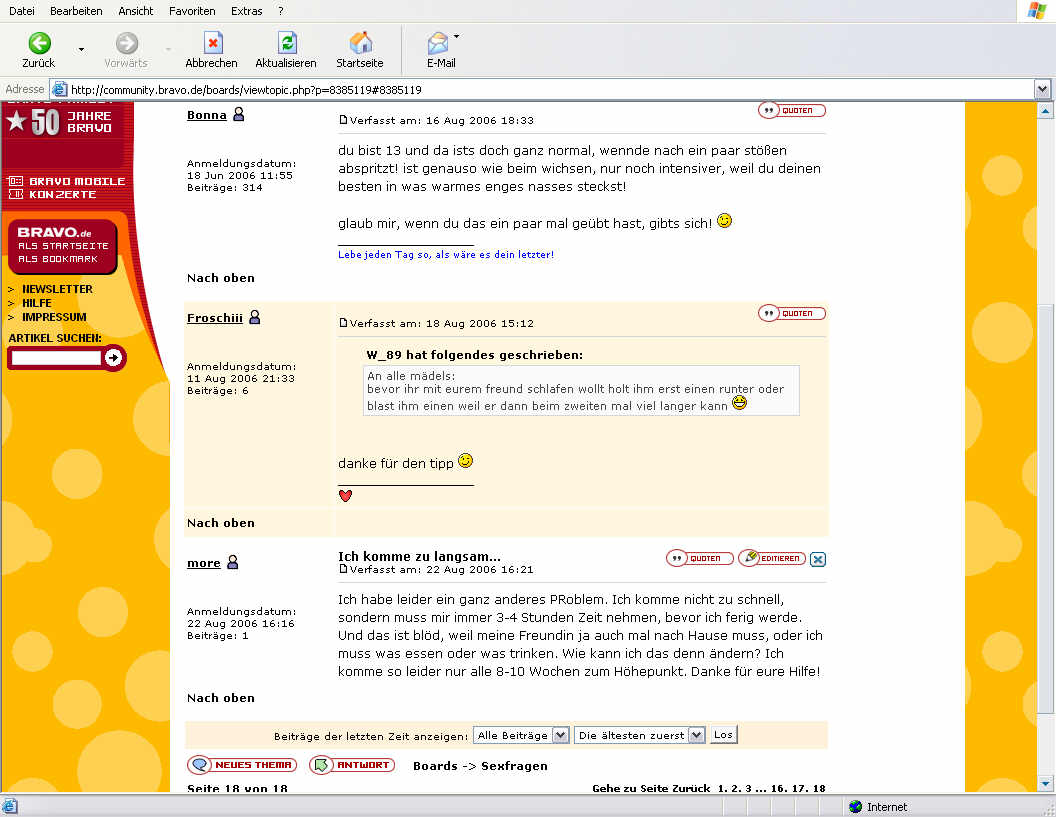Open the Zurück history dropdown arrow
The height and width of the screenshot is (817, 1056).
(x=81, y=49)
